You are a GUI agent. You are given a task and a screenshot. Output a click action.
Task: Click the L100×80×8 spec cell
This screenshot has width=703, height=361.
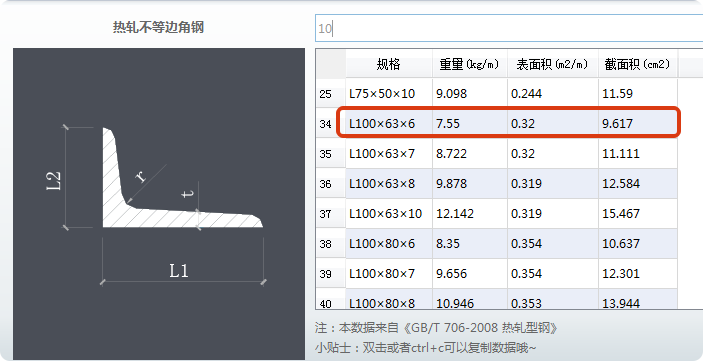tap(389, 299)
